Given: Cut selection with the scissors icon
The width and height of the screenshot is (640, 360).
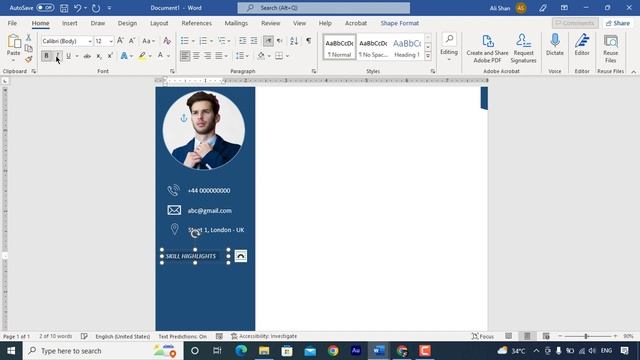Looking at the screenshot, I should pyautogui.click(x=28, y=38).
